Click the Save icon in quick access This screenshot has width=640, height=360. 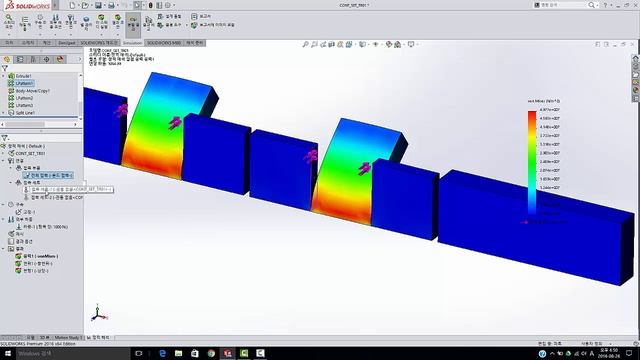coord(98,5)
